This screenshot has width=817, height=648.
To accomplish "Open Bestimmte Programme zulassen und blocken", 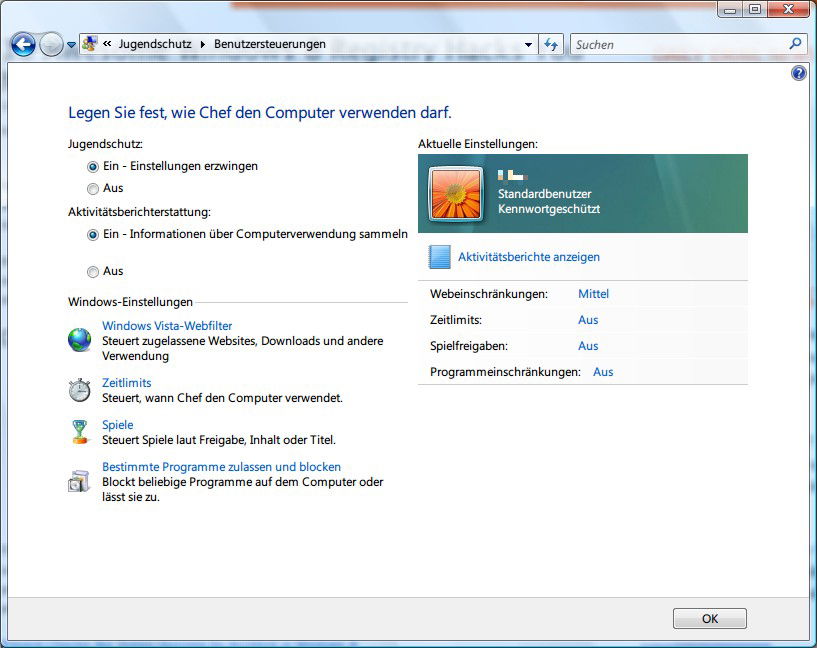I will (221, 467).
